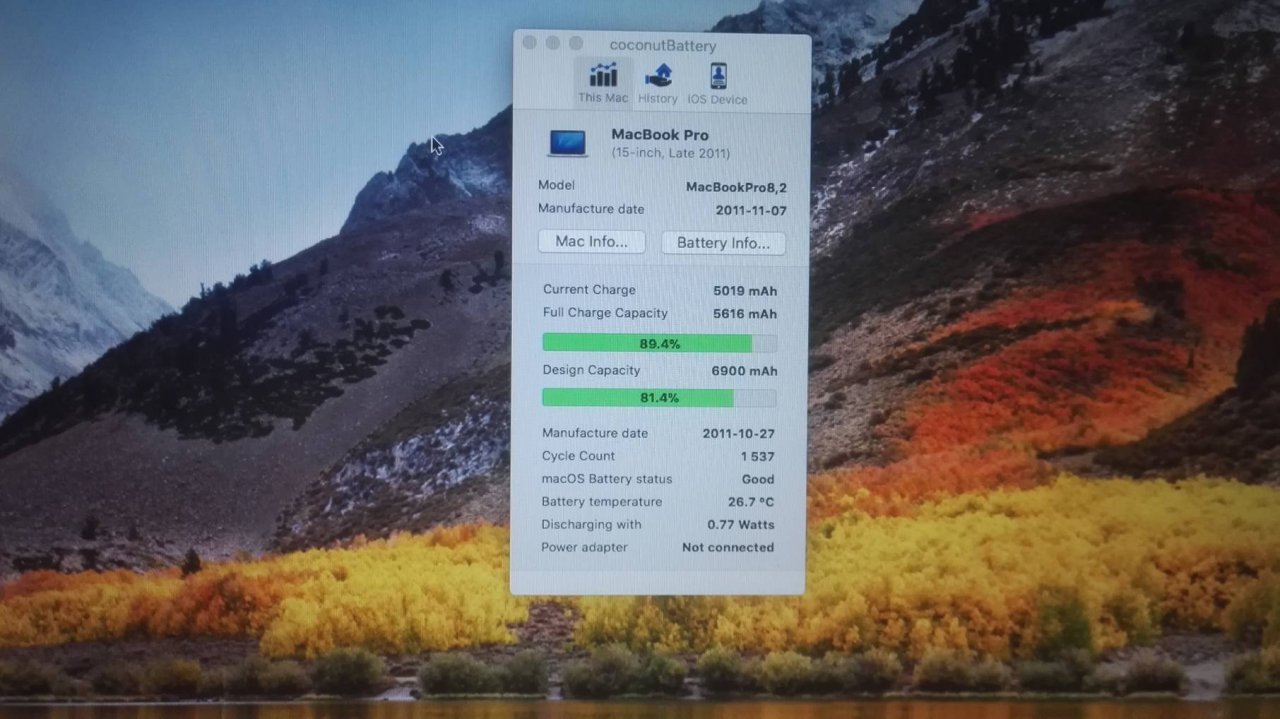Select the Good status value
This screenshot has height=719, width=1280.
click(x=758, y=480)
